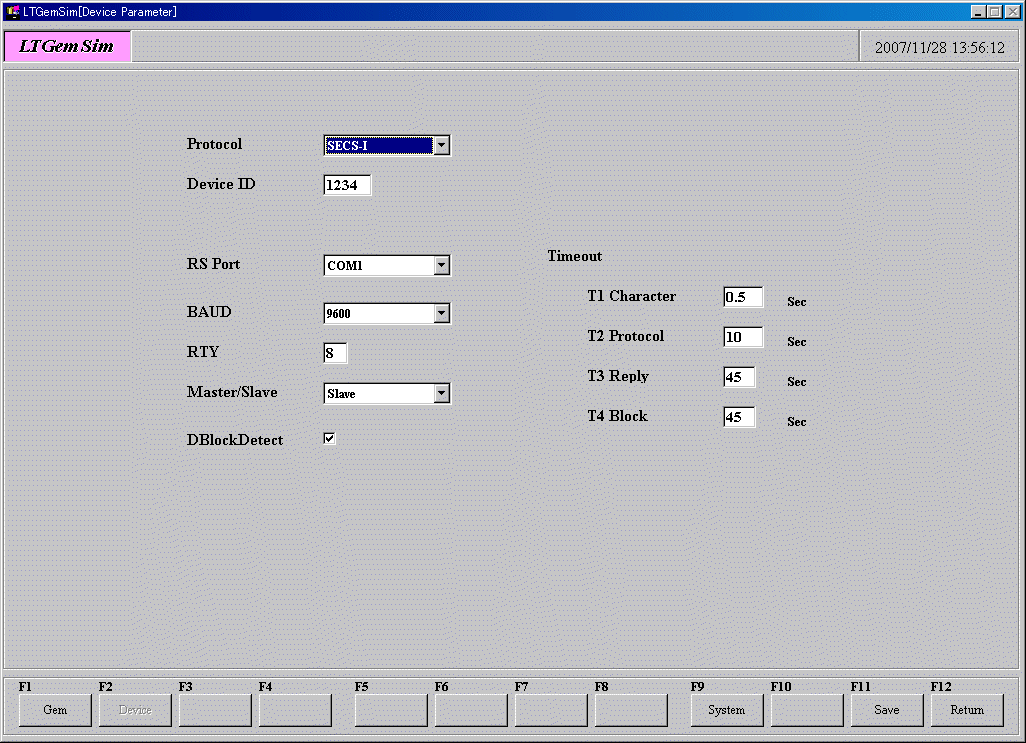1026x743 pixels.
Task: Click the F11 Save button
Action: [x=887, y=710]
